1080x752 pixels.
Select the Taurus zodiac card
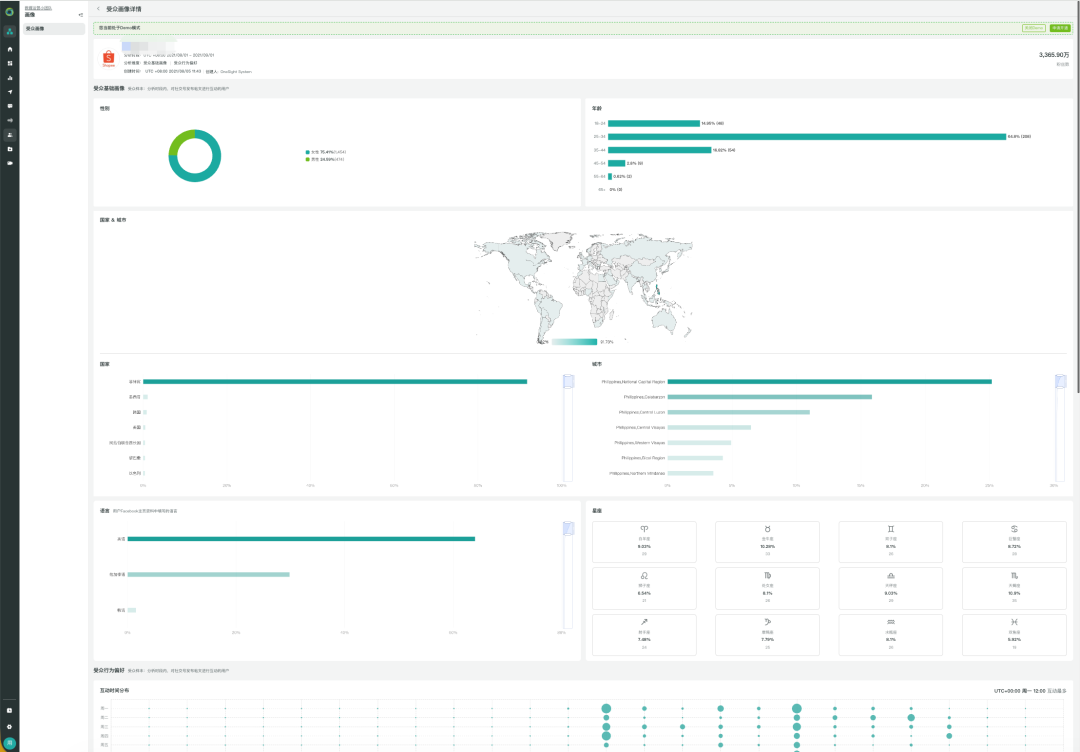tap(767, 542)
